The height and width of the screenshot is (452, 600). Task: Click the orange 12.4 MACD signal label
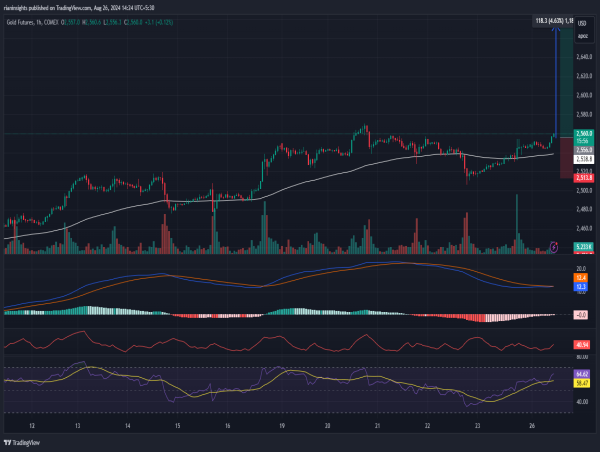pos(581,278)
